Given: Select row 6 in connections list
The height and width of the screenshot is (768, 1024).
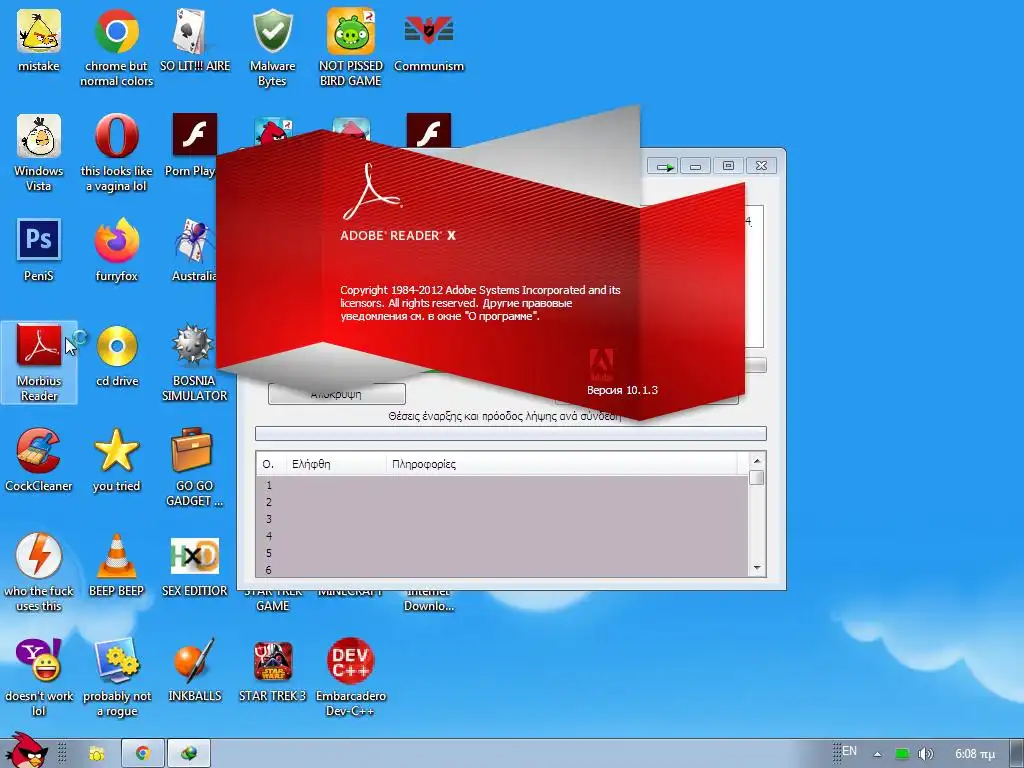Looking at the screenshot, I should 502,569.
